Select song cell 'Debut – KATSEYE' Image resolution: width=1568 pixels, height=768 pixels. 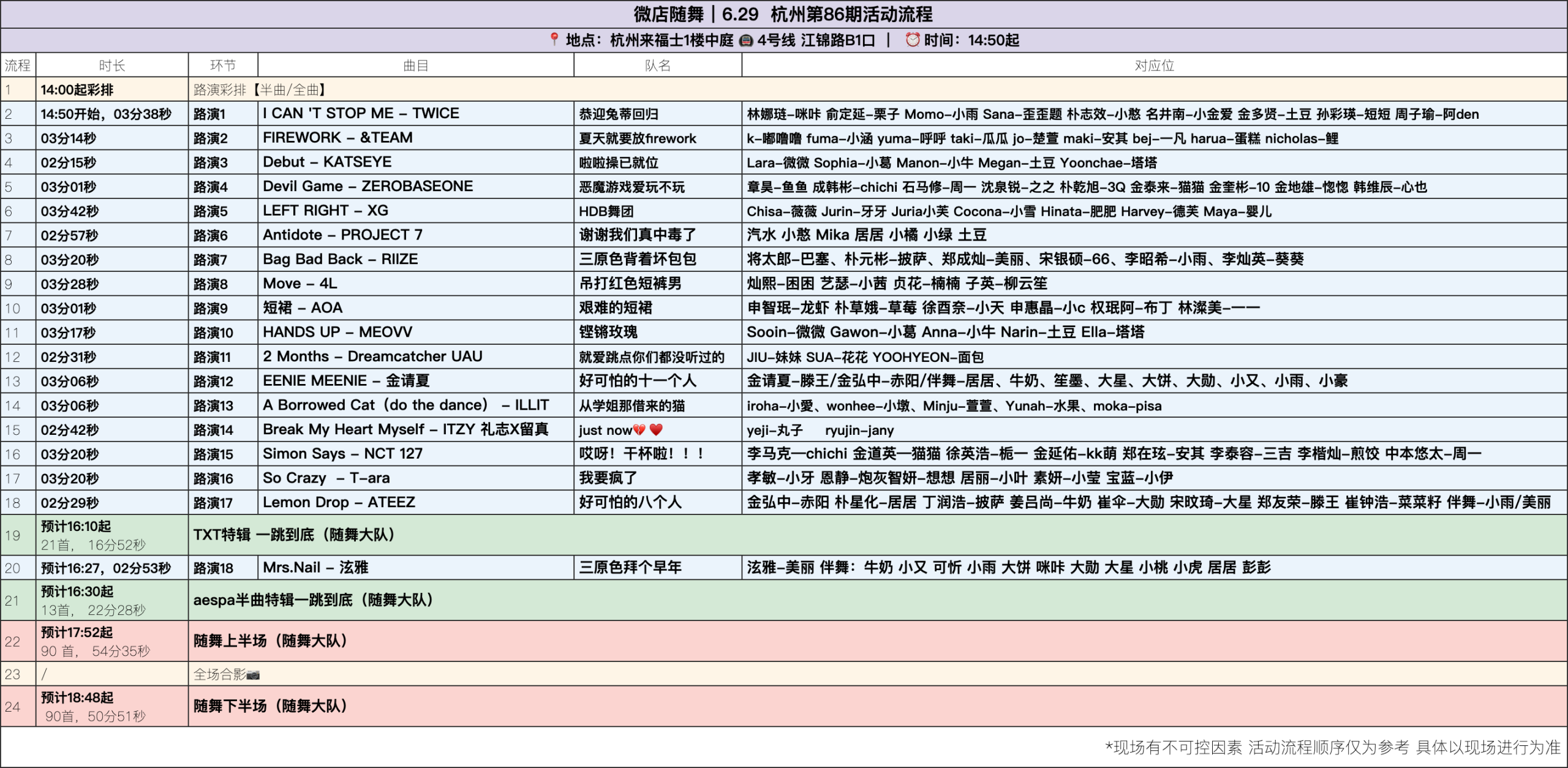(x=416, y=162)
